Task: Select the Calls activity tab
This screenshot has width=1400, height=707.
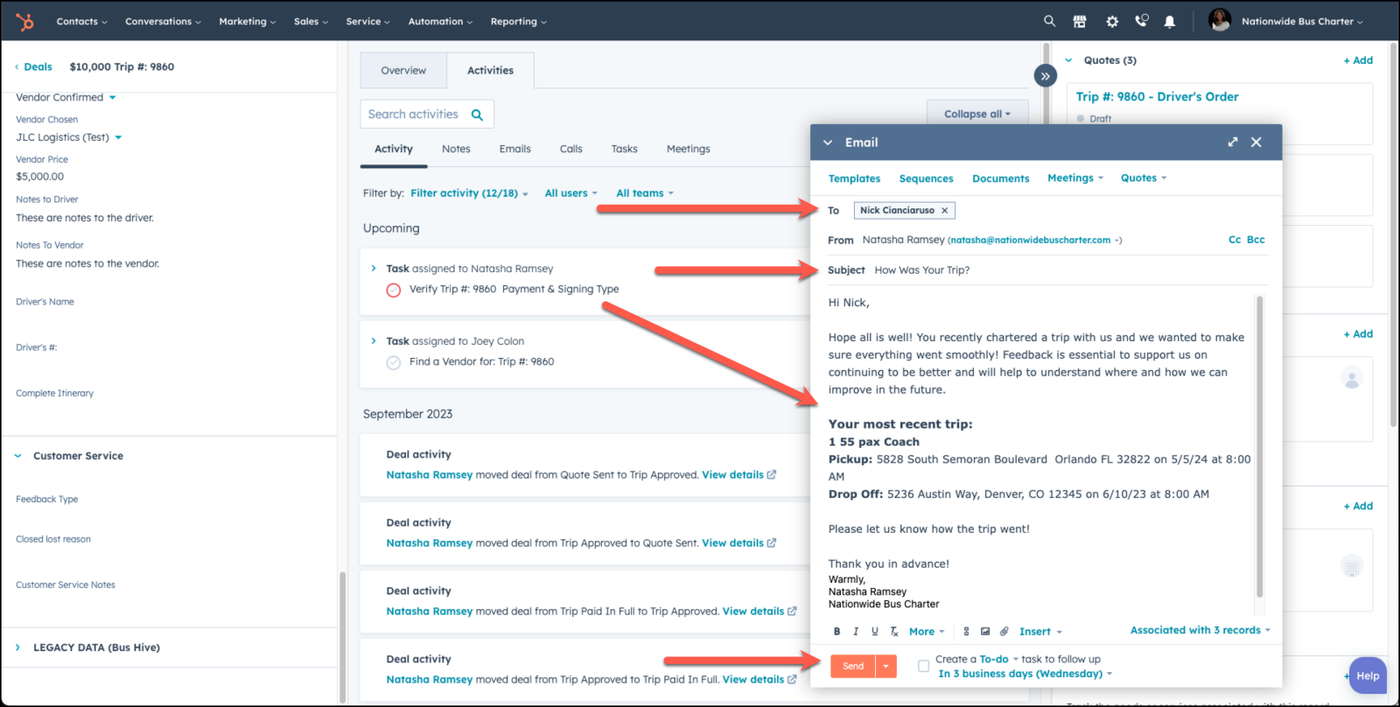Action: 571,149
